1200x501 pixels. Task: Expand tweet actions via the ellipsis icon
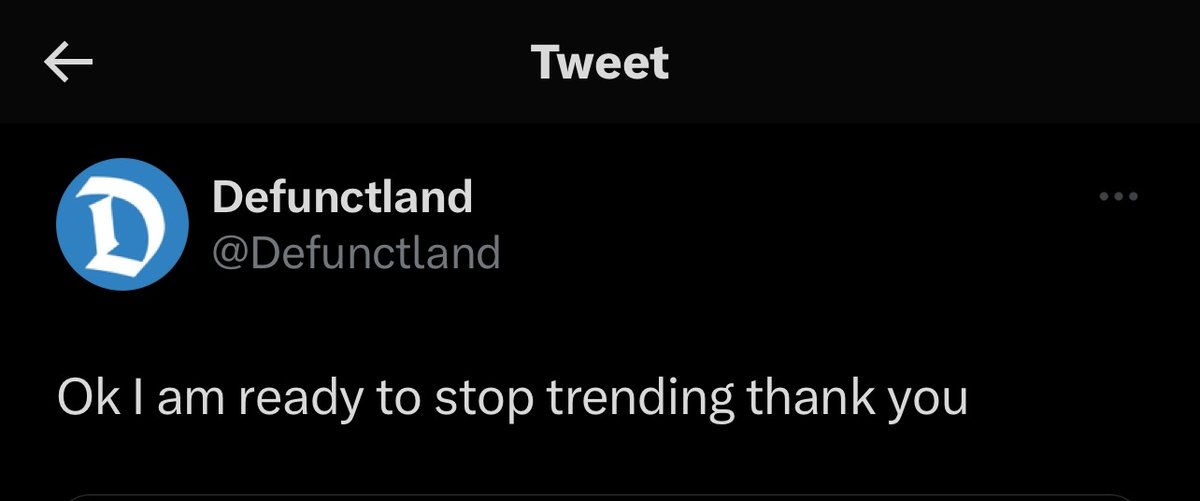coord(1118,197)
